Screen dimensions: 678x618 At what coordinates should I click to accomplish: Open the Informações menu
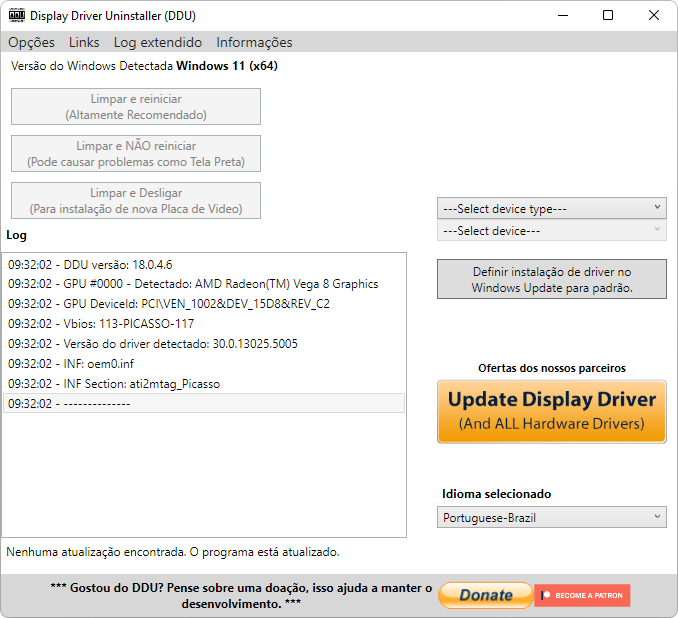(254, 42)
